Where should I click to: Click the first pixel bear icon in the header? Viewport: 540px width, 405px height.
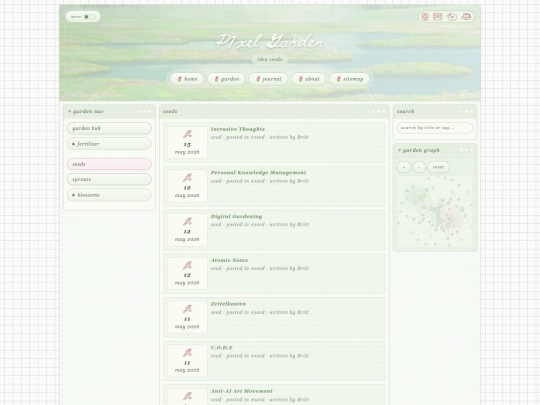[x=425, y=17]
